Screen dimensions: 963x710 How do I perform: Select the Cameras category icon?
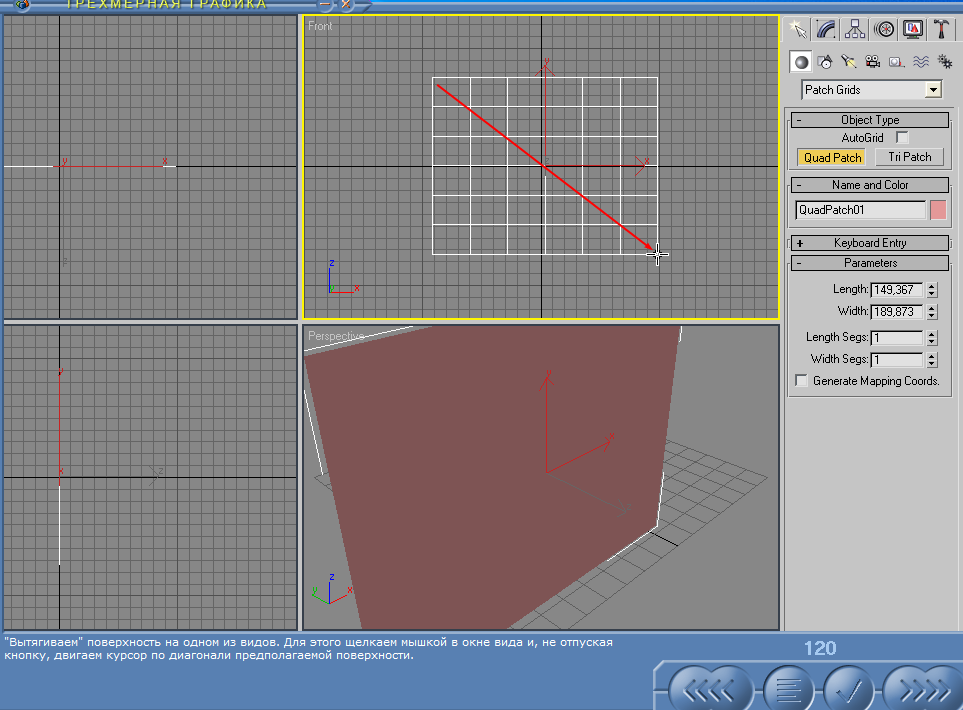point(873,62)
